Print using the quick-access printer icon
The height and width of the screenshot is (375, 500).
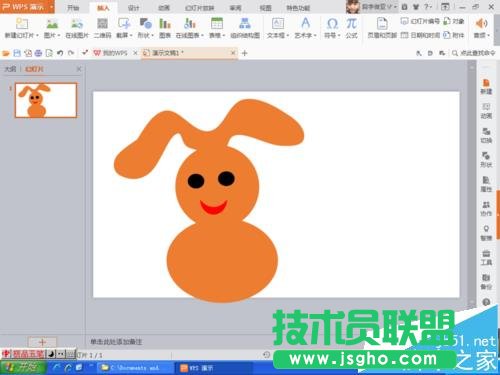pos(38,53)
